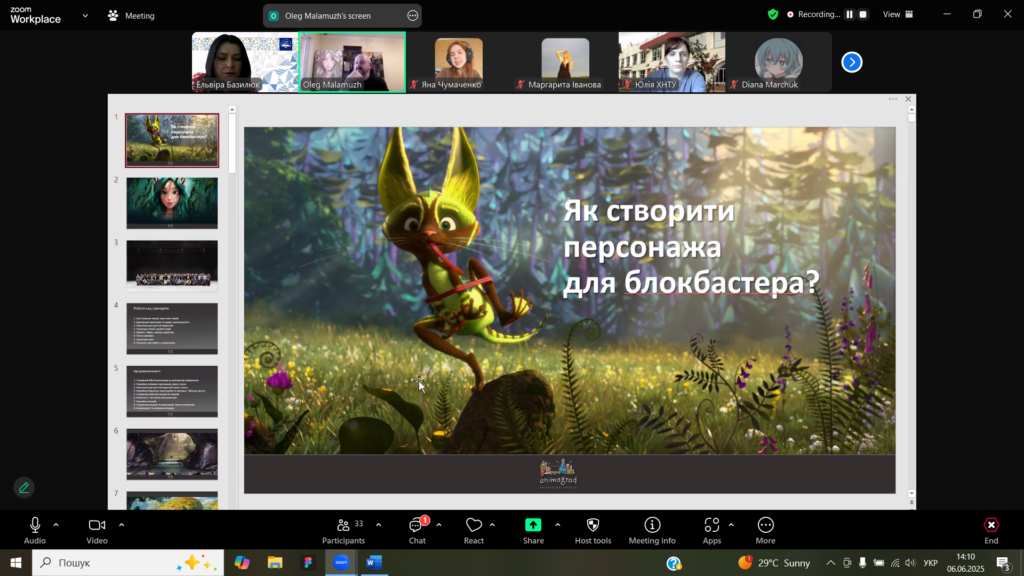The width and height of the screenshot is (1024, 576).
Task: Open the Windows Start menu
Action: coord(16,562)
